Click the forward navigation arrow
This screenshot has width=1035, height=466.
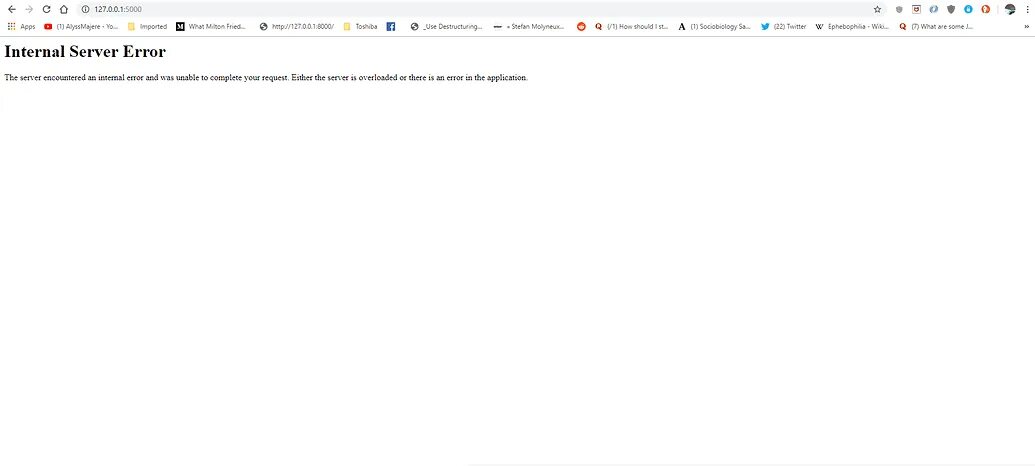(x=28, y=9)
